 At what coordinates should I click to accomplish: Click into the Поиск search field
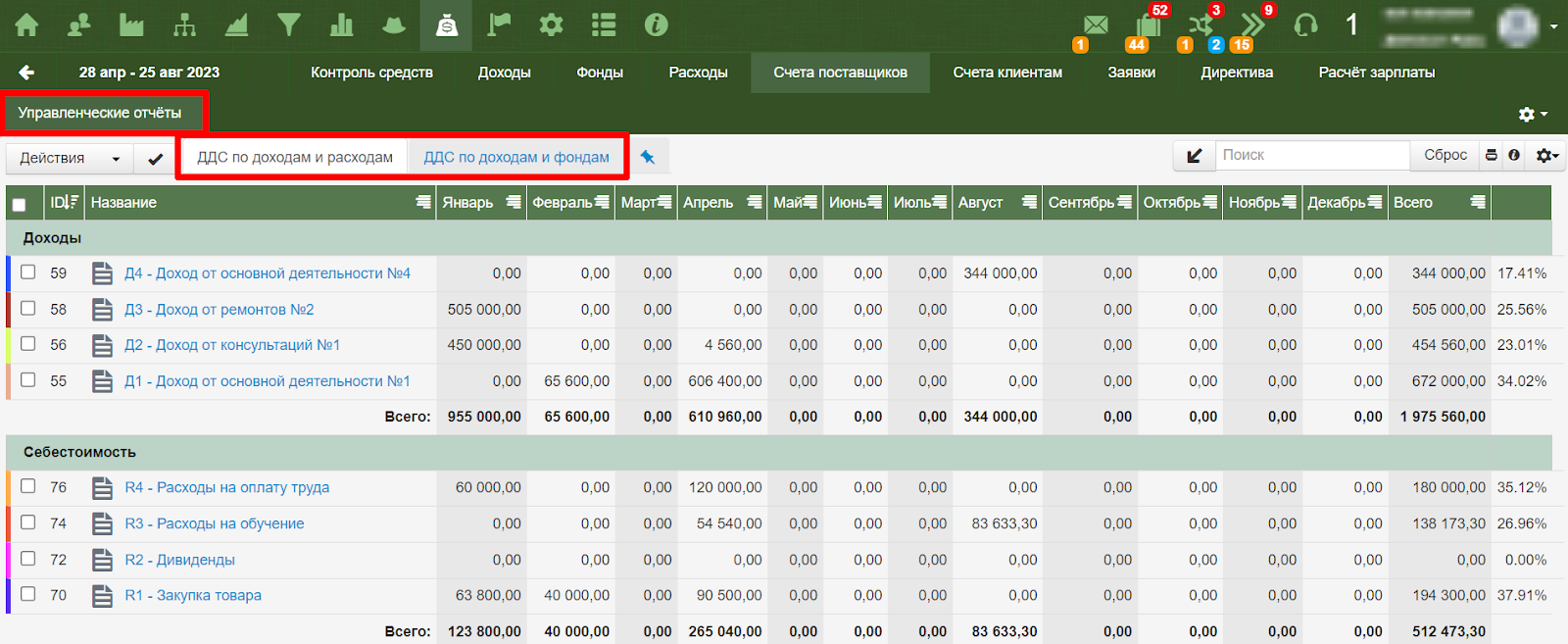tap(1312, 155)
